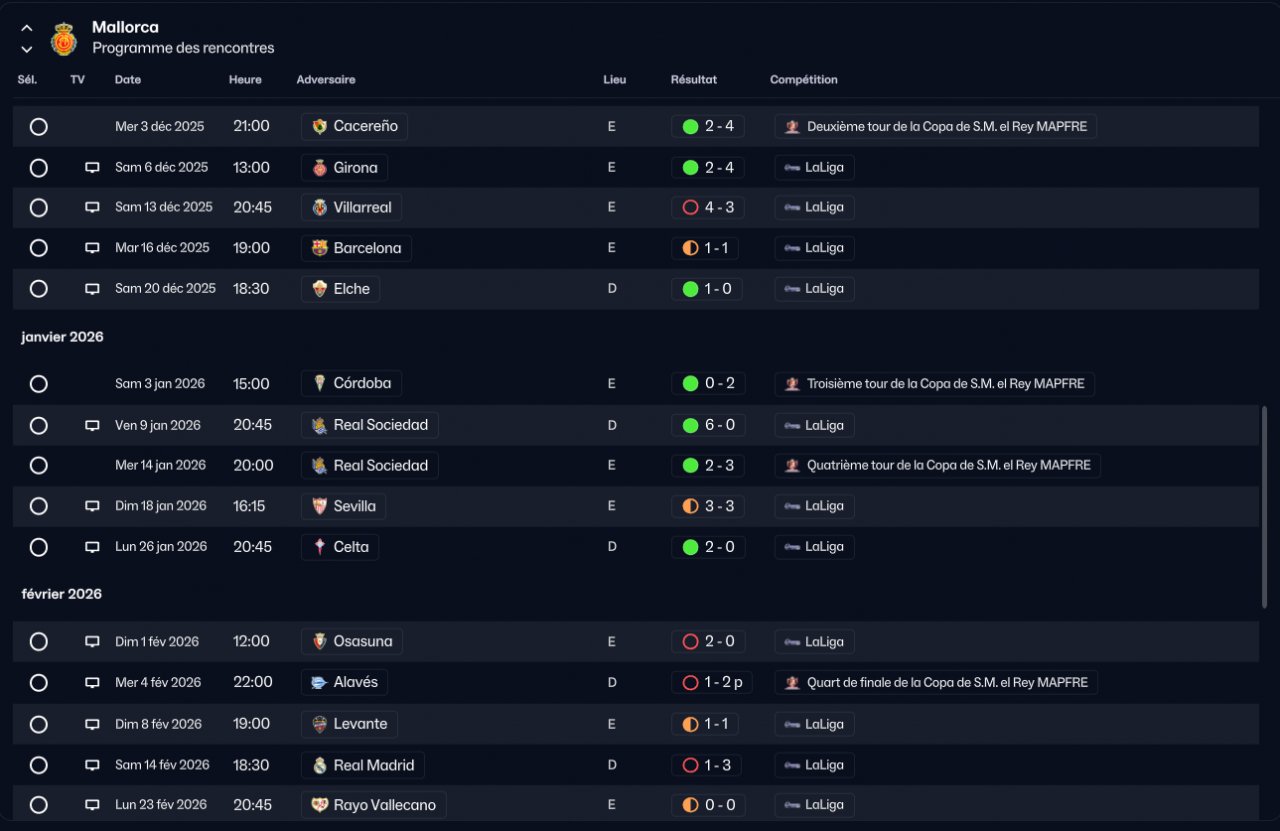1280x831 pixels.
Task: Sort by the Date column header
Action: (128, 80)
